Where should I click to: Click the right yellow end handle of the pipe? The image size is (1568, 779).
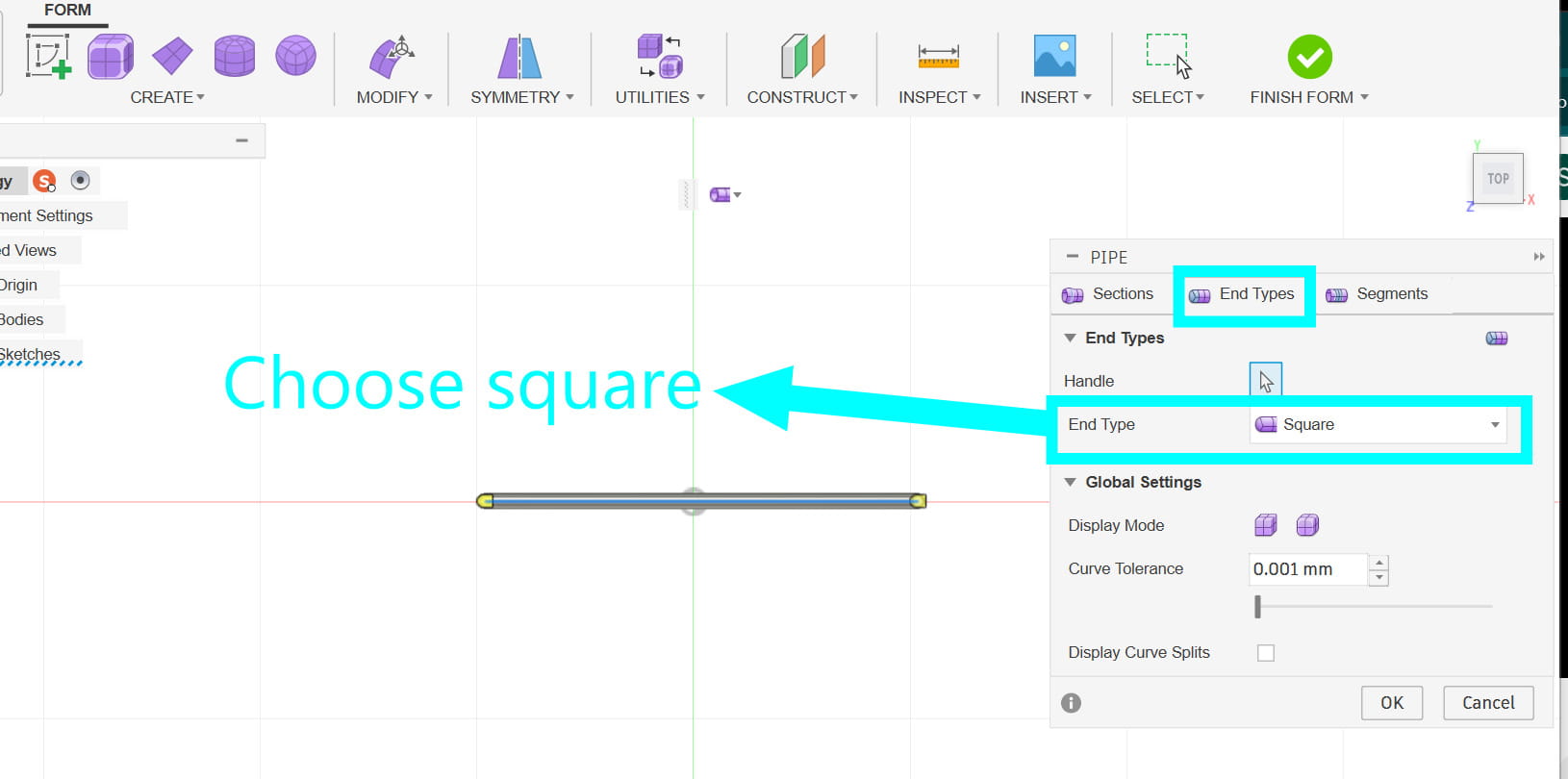click(x=918, y=501)
